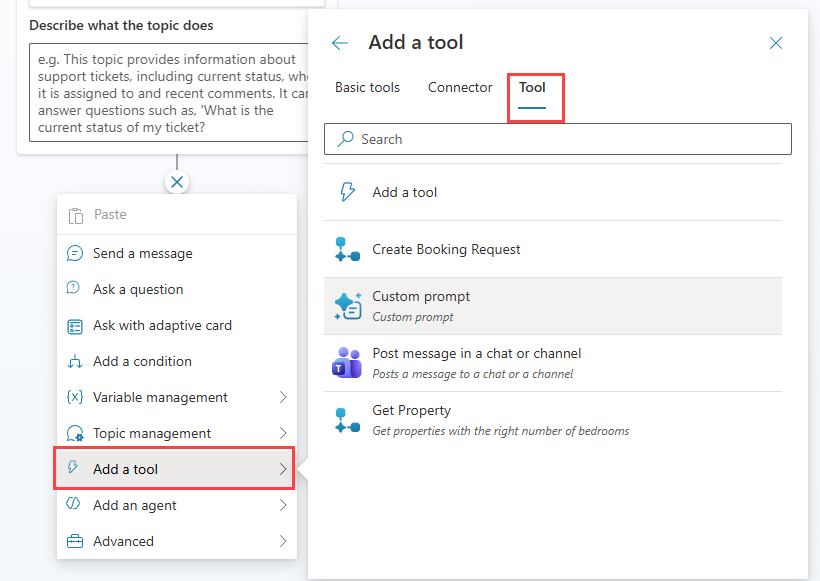
Task: Choose Ask with adaptive card
Action: [x=177, y=325]
